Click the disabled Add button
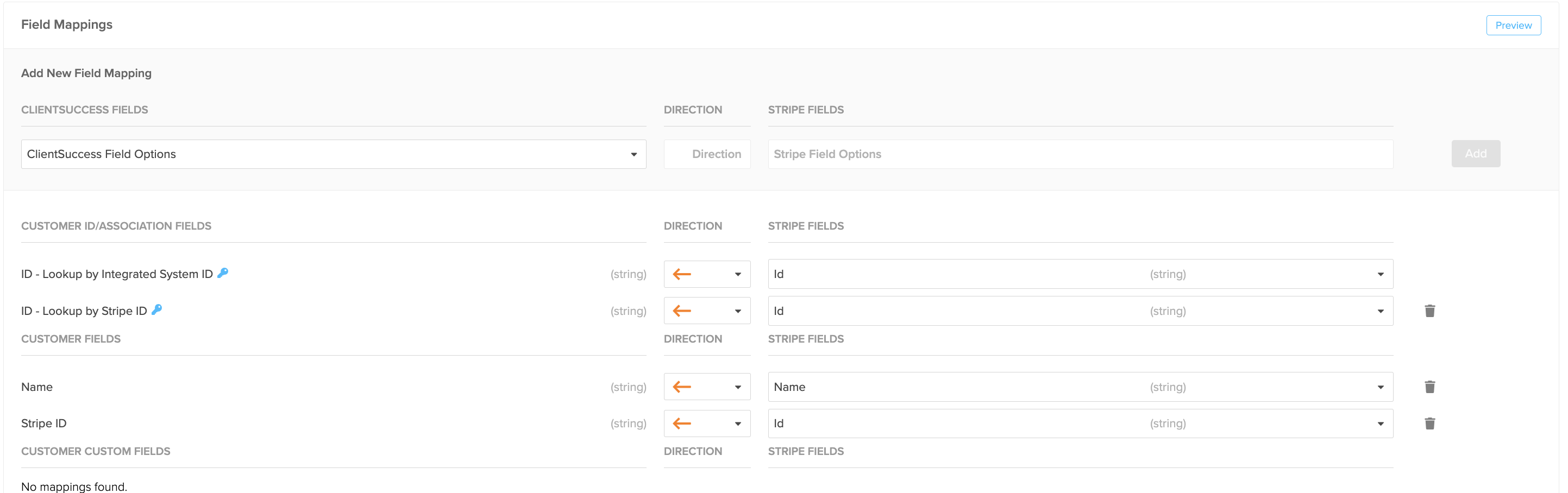Viewport: 1568px width, 493px height. [x=1475, y=154]
